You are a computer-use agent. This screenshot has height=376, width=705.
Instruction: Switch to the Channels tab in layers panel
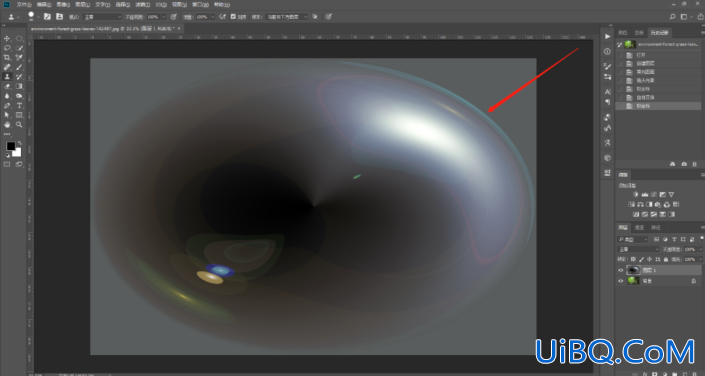[x=639, y=228]
